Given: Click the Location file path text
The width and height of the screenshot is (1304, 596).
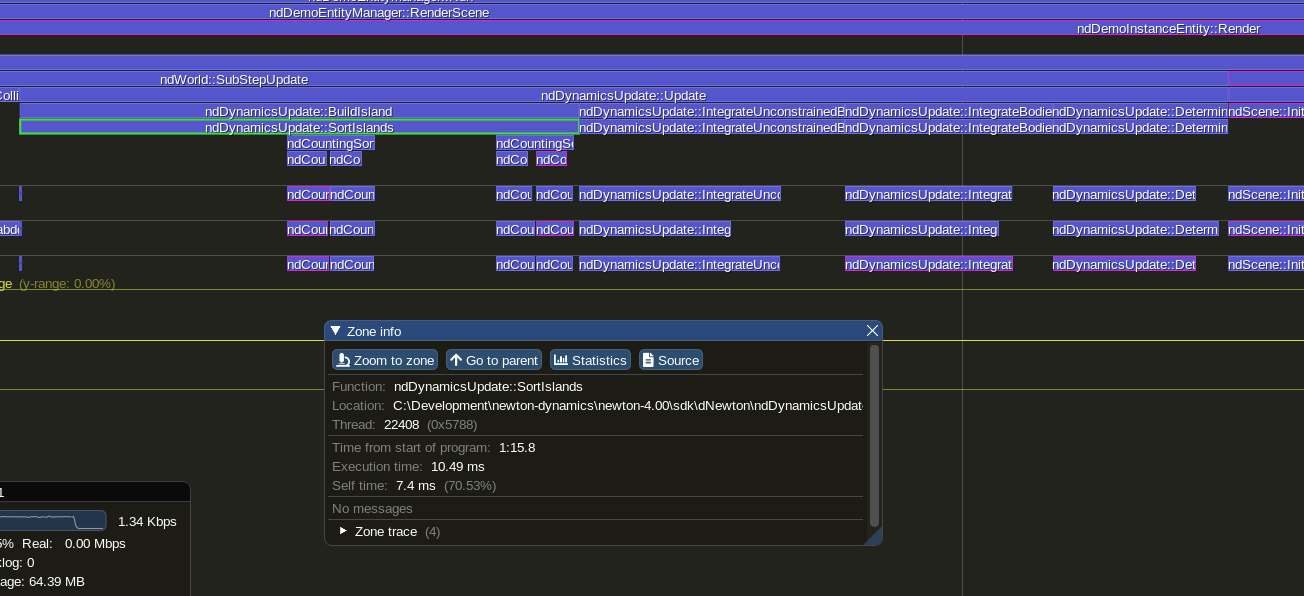Looking at the screenshot, I should coord(627,406).
